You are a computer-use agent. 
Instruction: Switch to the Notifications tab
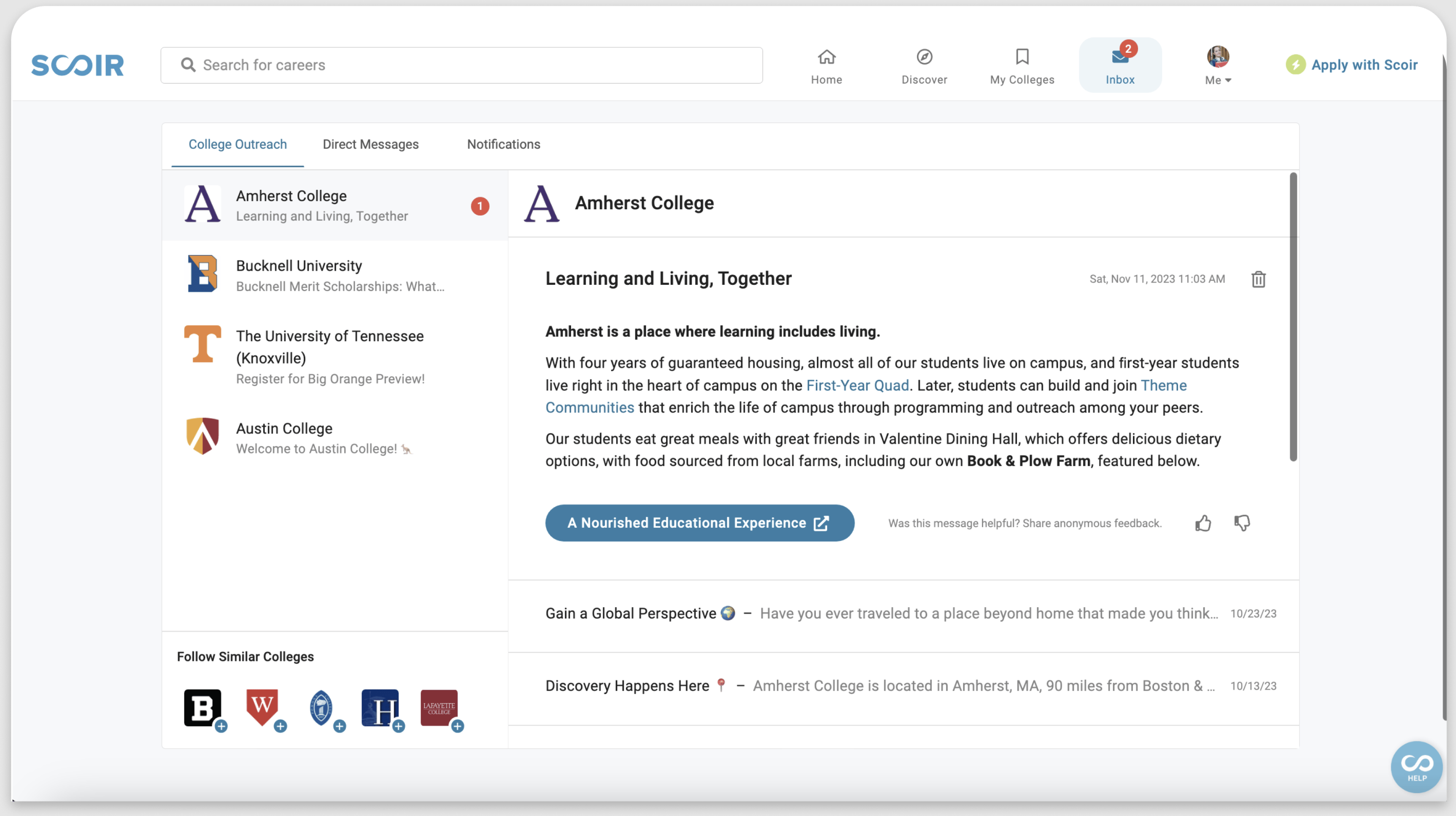[503, 144]
